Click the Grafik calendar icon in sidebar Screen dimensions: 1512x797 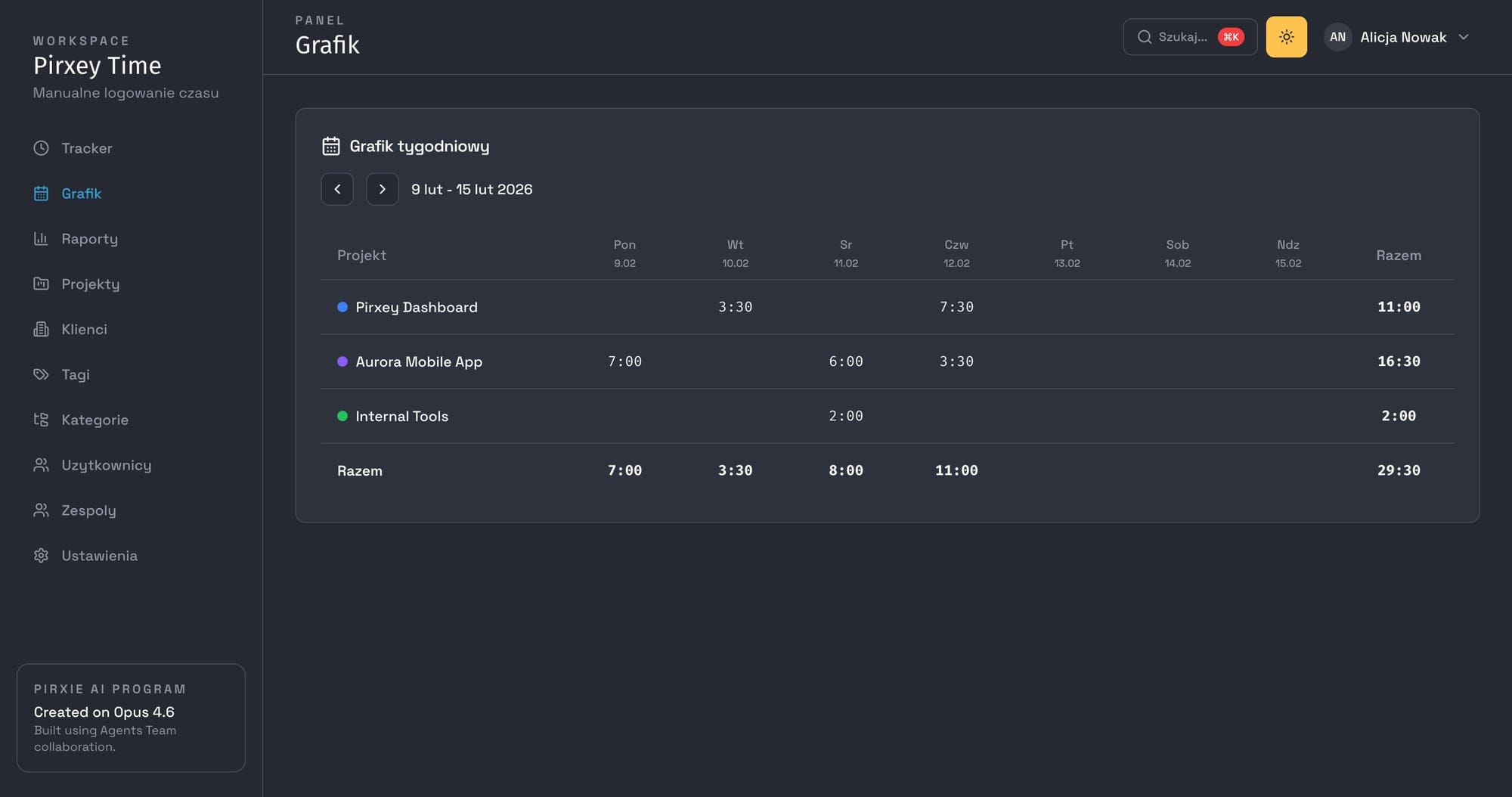pos(41,194)
